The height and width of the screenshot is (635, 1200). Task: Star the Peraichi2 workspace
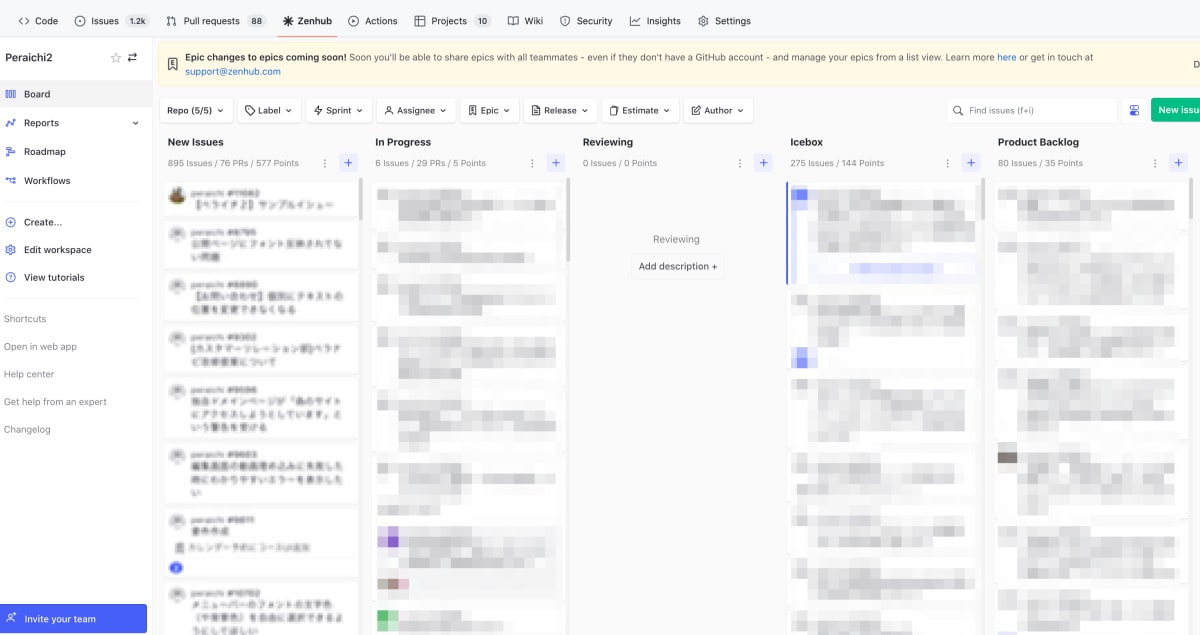(x=115, y=58)
